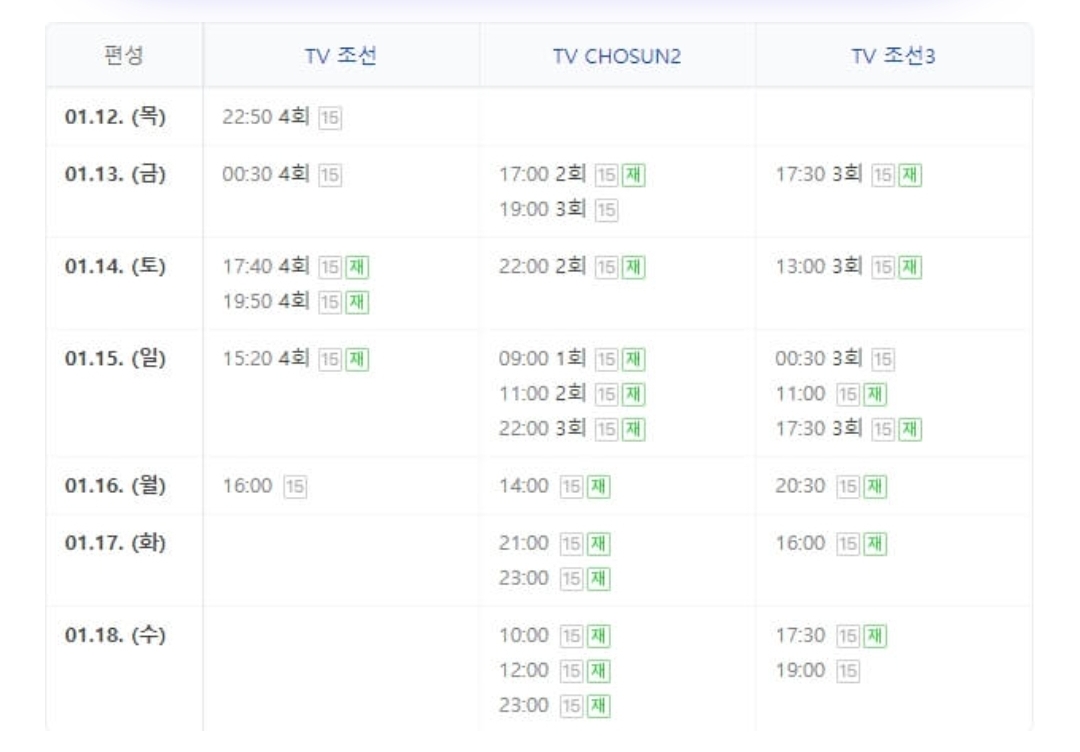Click the 15 rating badge beside 22:50 4회
1080x752 pixels.
point(330,118)
